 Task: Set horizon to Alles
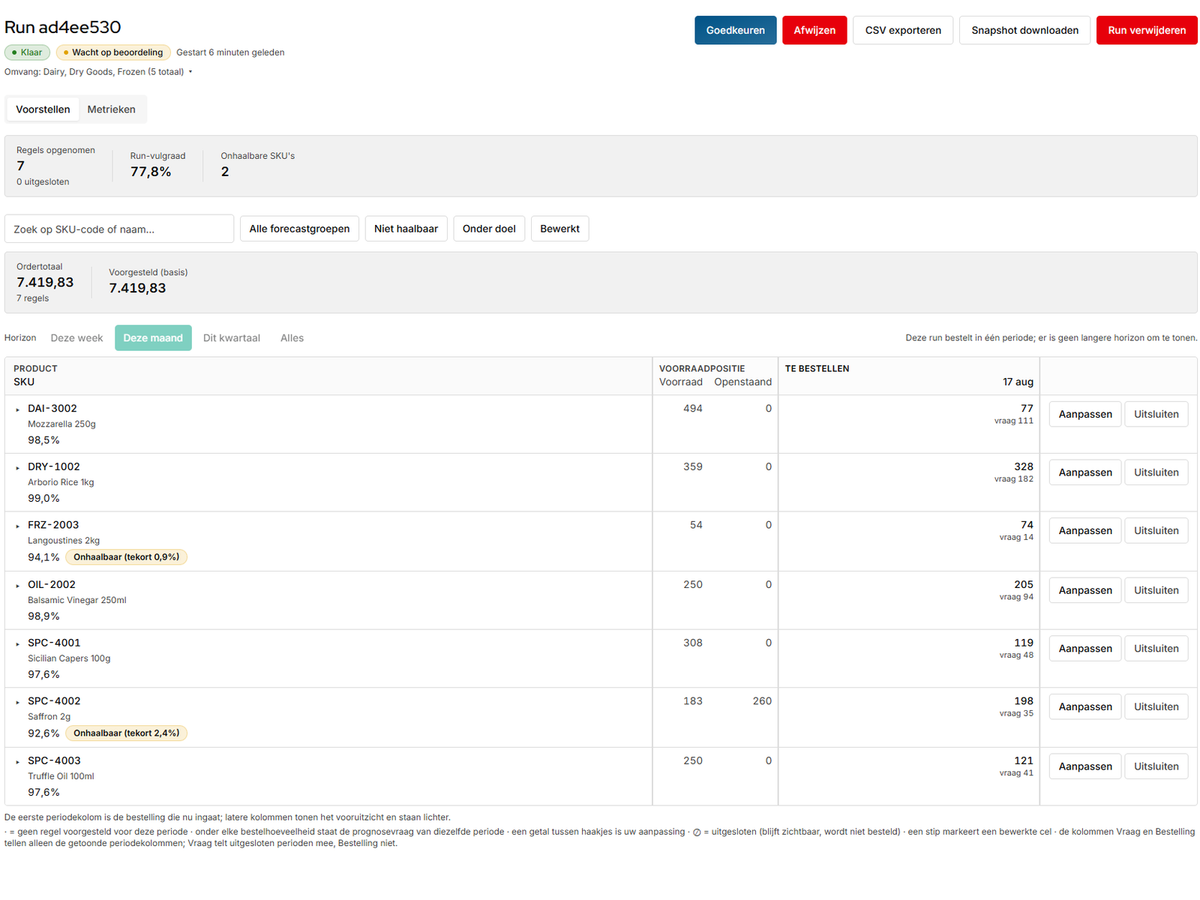tap(292, 338)
